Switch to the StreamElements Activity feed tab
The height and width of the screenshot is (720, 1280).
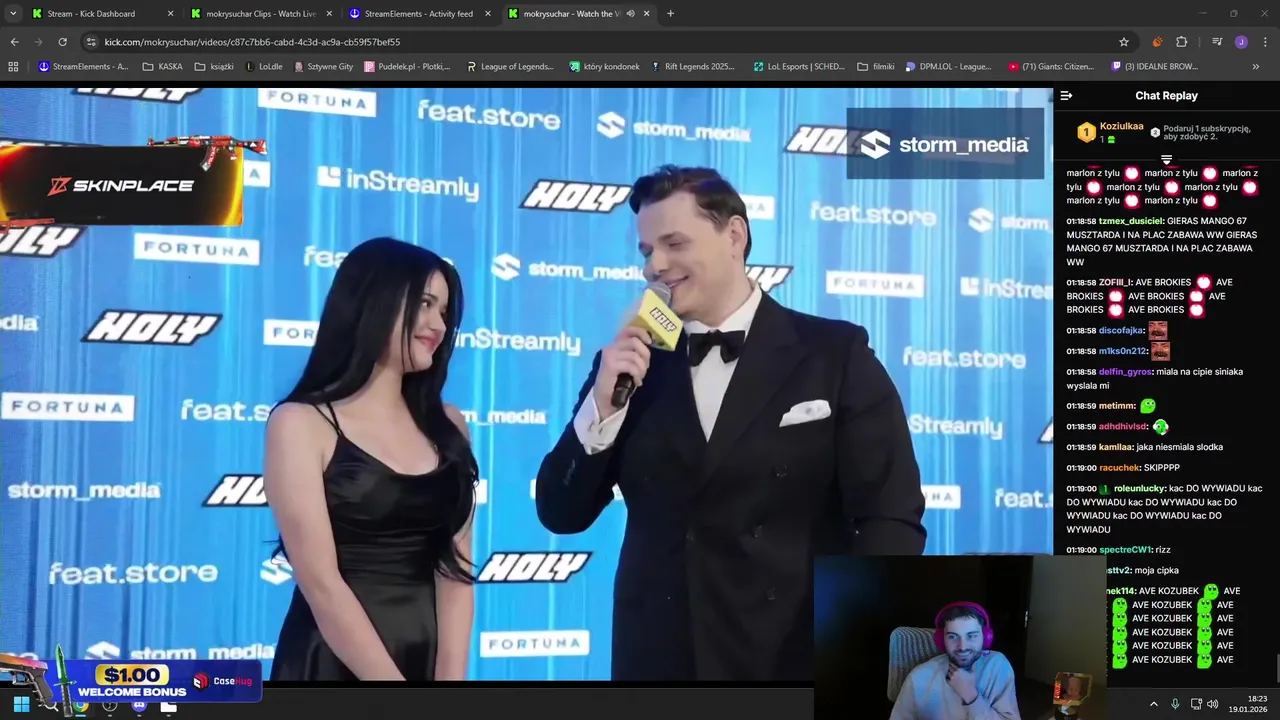click(x=419, y=14)
